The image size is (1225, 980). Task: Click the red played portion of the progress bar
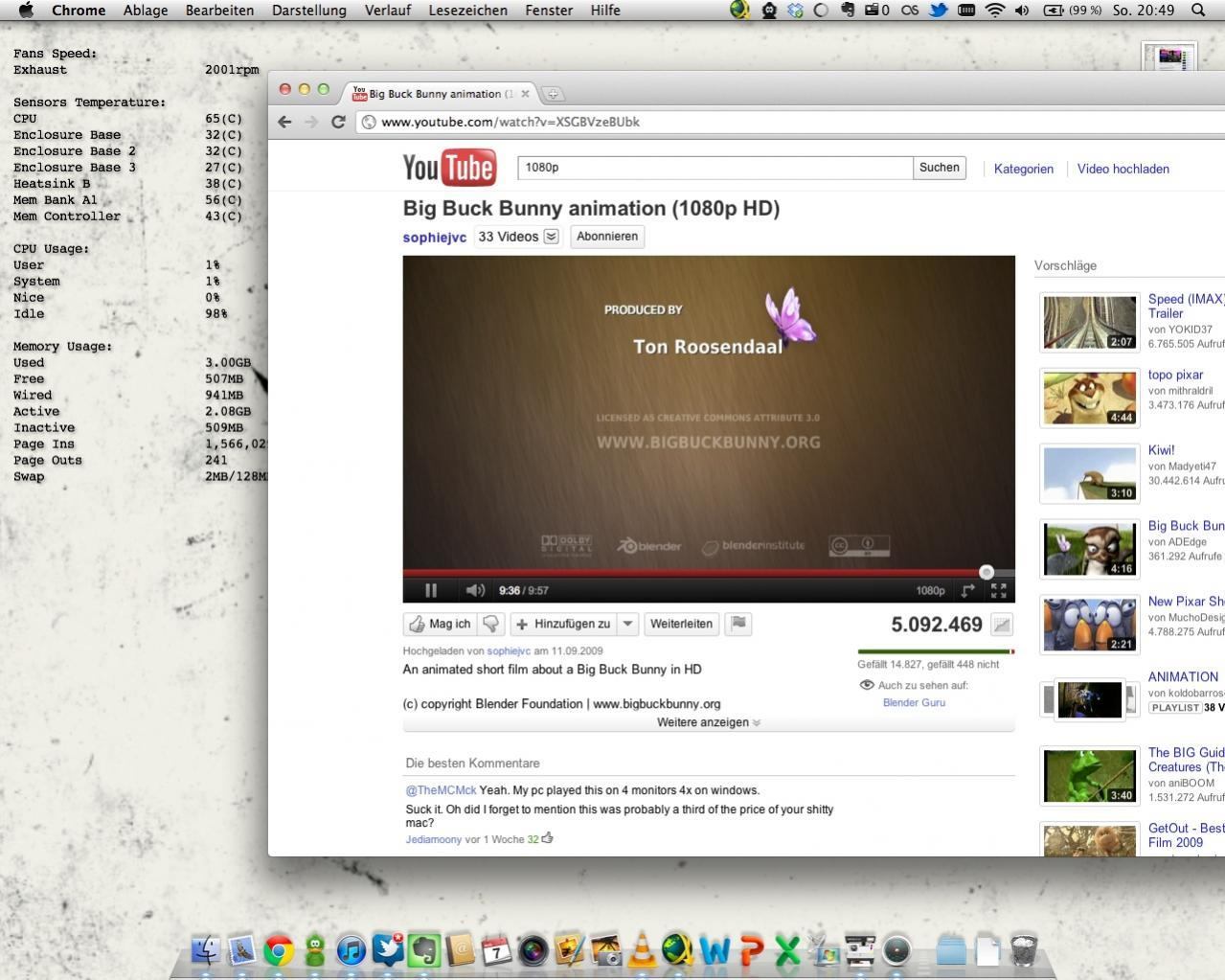click(x=692, y=573)
